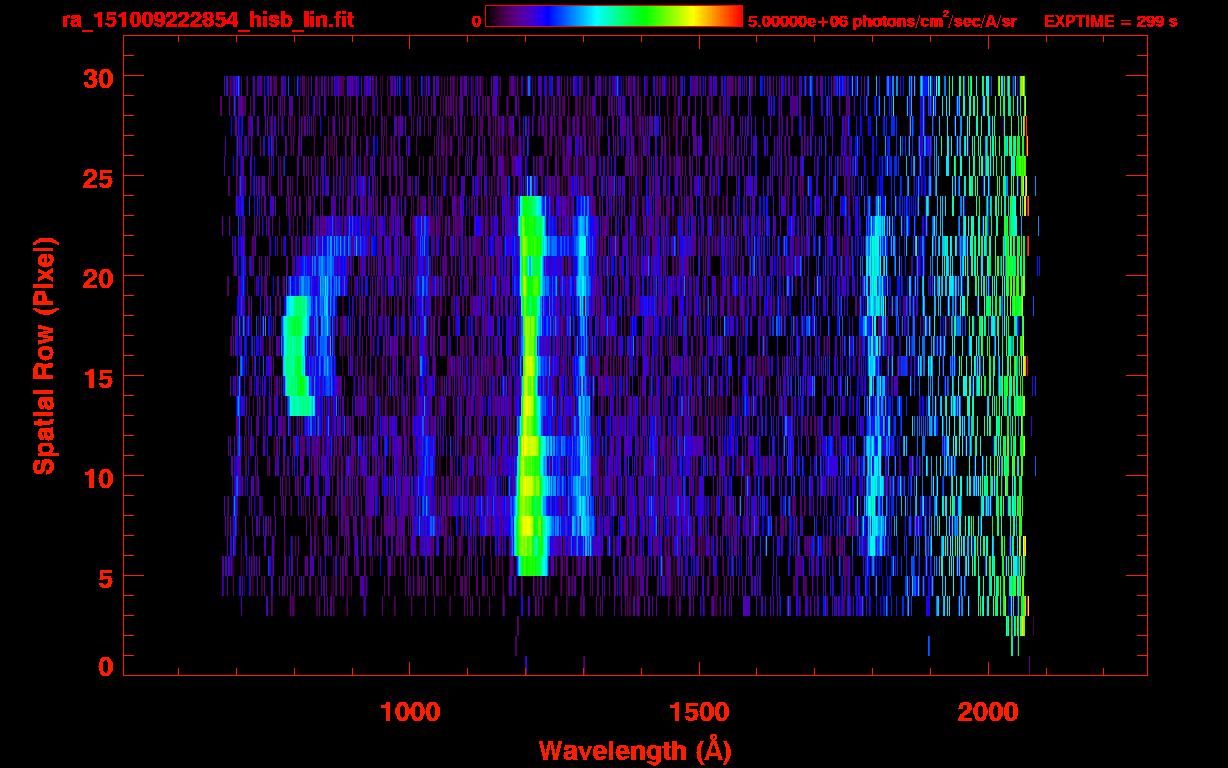The height and width of the screenshot is (768, 1228).
Task: Click the bright emission line near 1216 Å
Action: click(530, 386)
